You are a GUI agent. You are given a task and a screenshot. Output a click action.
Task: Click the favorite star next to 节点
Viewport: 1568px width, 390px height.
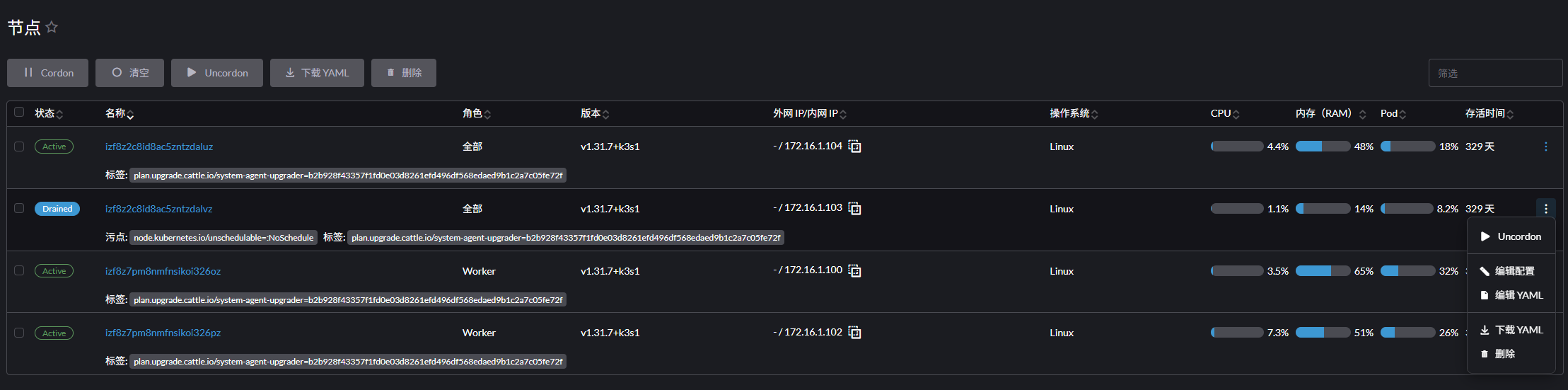point(52,28)
